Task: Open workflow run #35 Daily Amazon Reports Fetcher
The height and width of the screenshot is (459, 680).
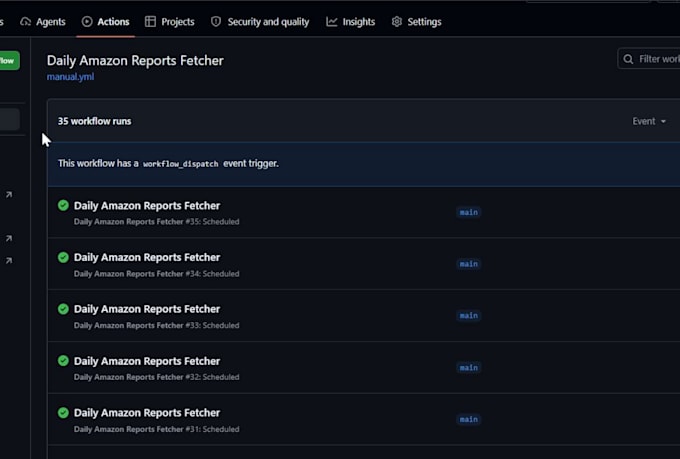Action: coord(147,206)
